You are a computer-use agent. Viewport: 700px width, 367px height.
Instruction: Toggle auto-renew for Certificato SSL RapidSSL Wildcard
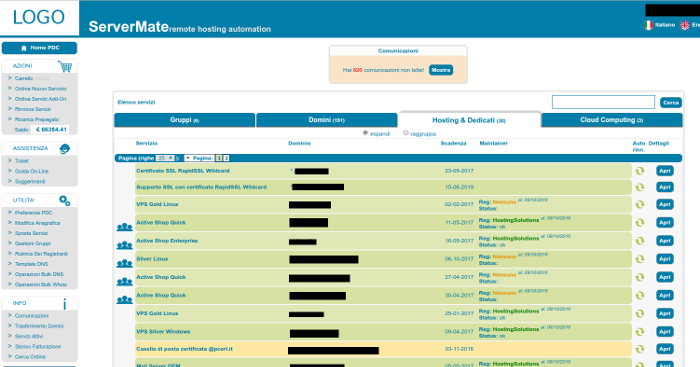[x=640, y=171]
